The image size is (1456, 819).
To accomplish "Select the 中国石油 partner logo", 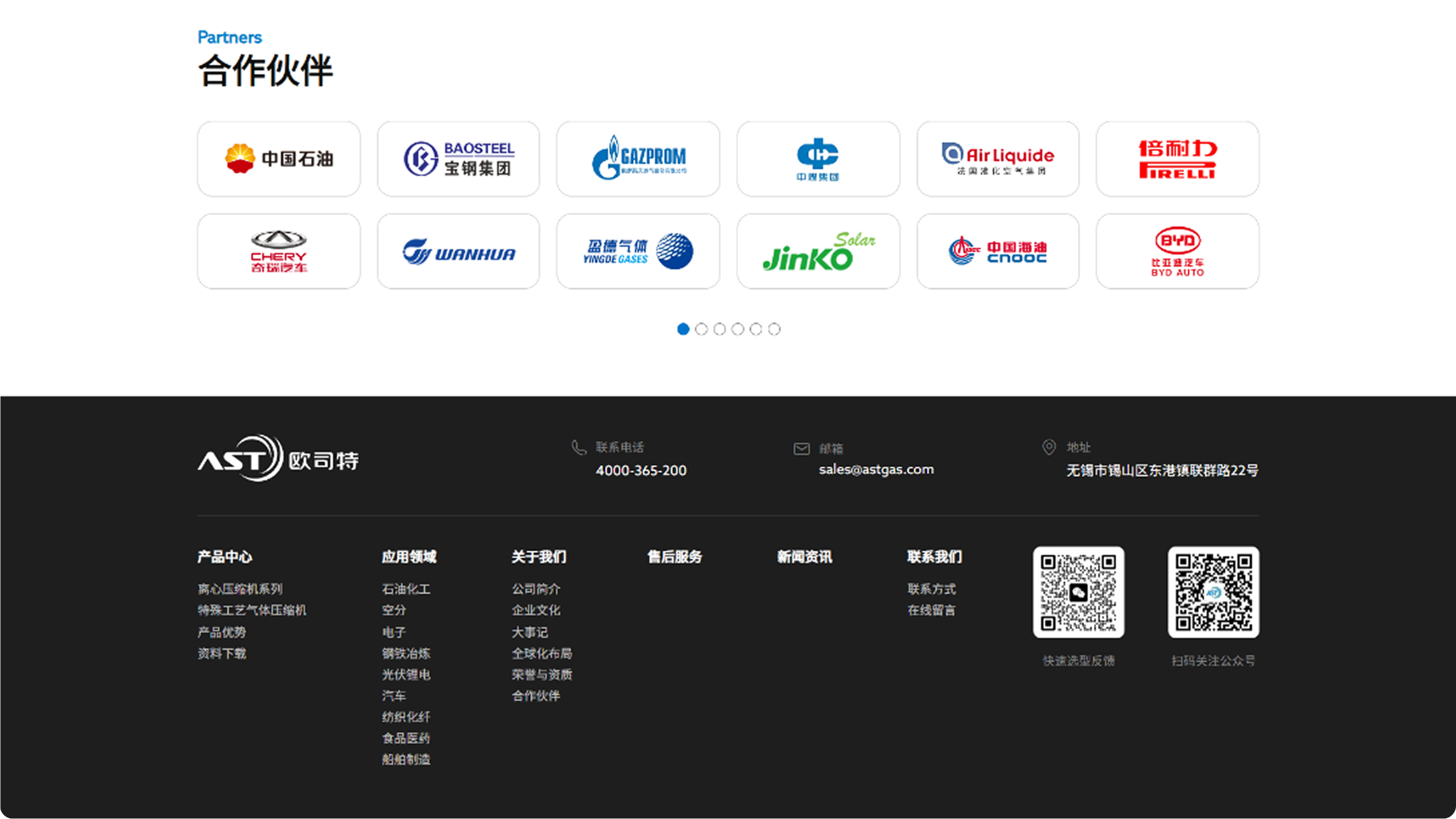I will (x=279, y=158).
